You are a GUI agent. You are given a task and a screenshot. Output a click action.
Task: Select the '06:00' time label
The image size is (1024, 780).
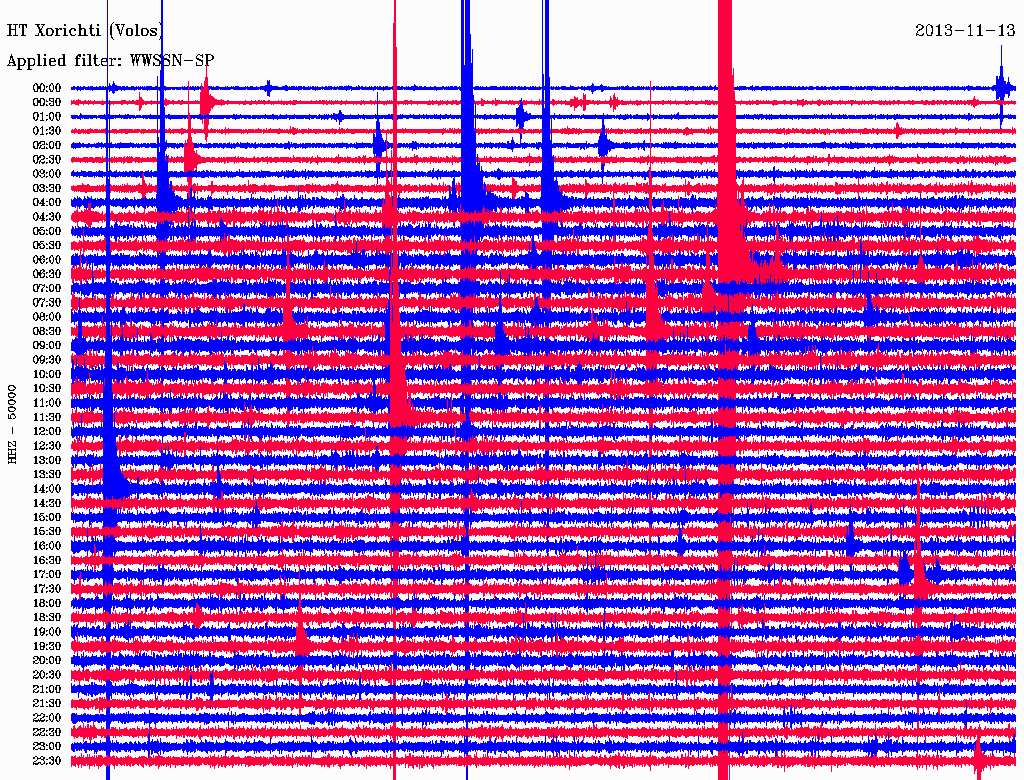tap(47, 259)
